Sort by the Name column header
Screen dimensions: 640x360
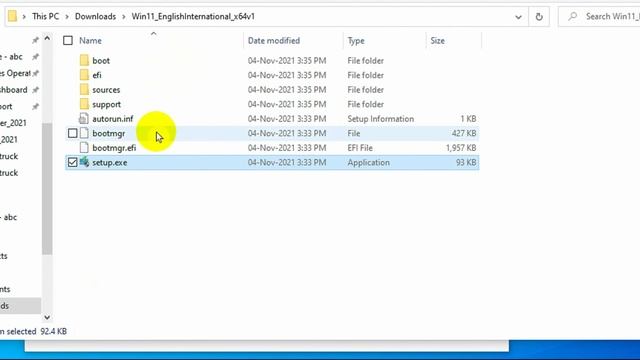90,40
